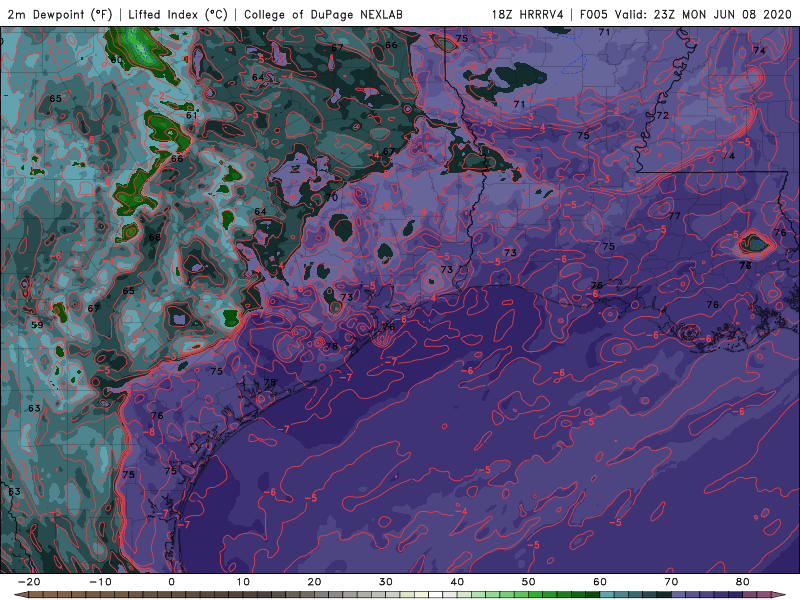
Task: Click the -20 tick label on color scale
Action: 29,582
